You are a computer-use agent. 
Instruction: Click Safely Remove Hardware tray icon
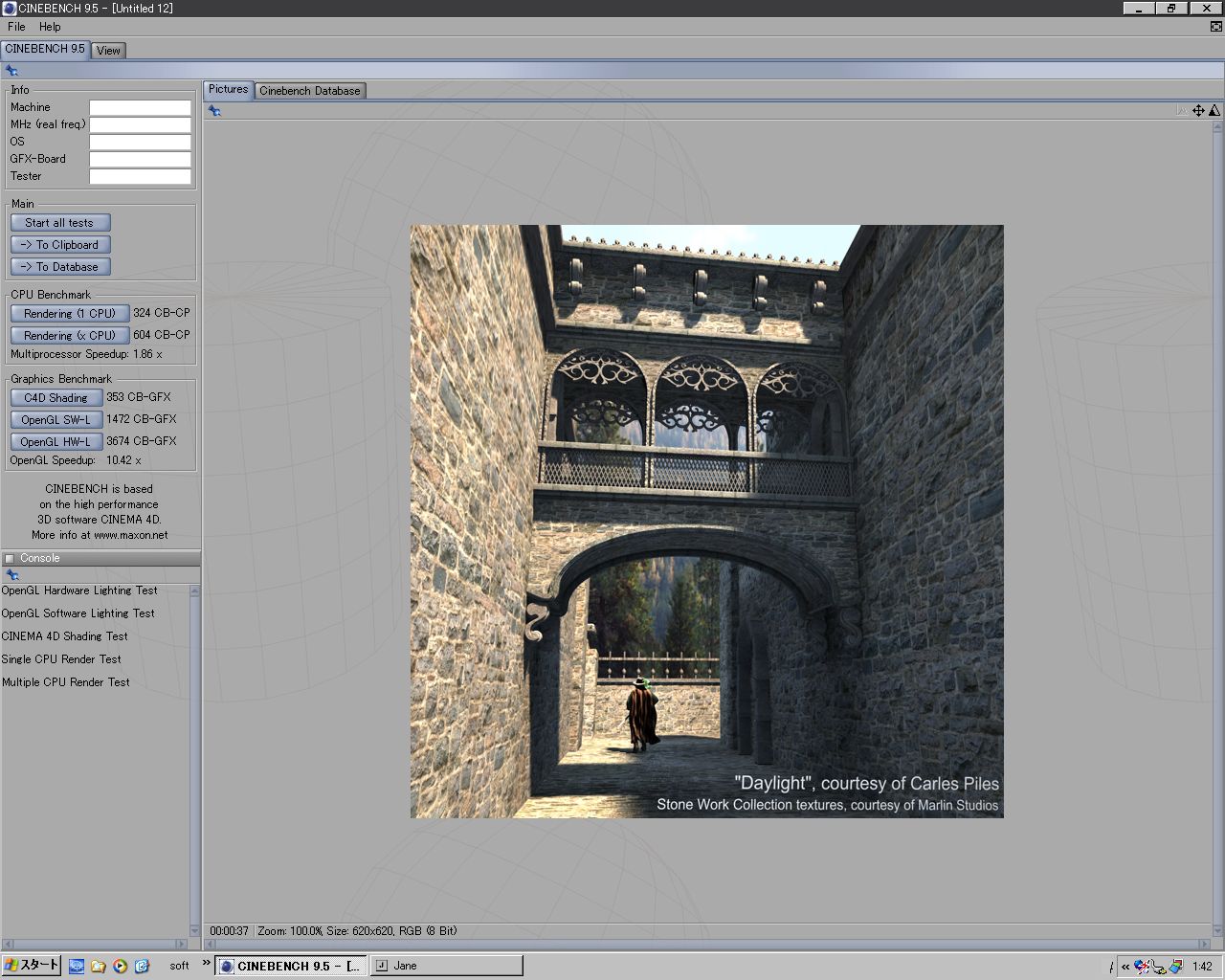coord(1159,967)
